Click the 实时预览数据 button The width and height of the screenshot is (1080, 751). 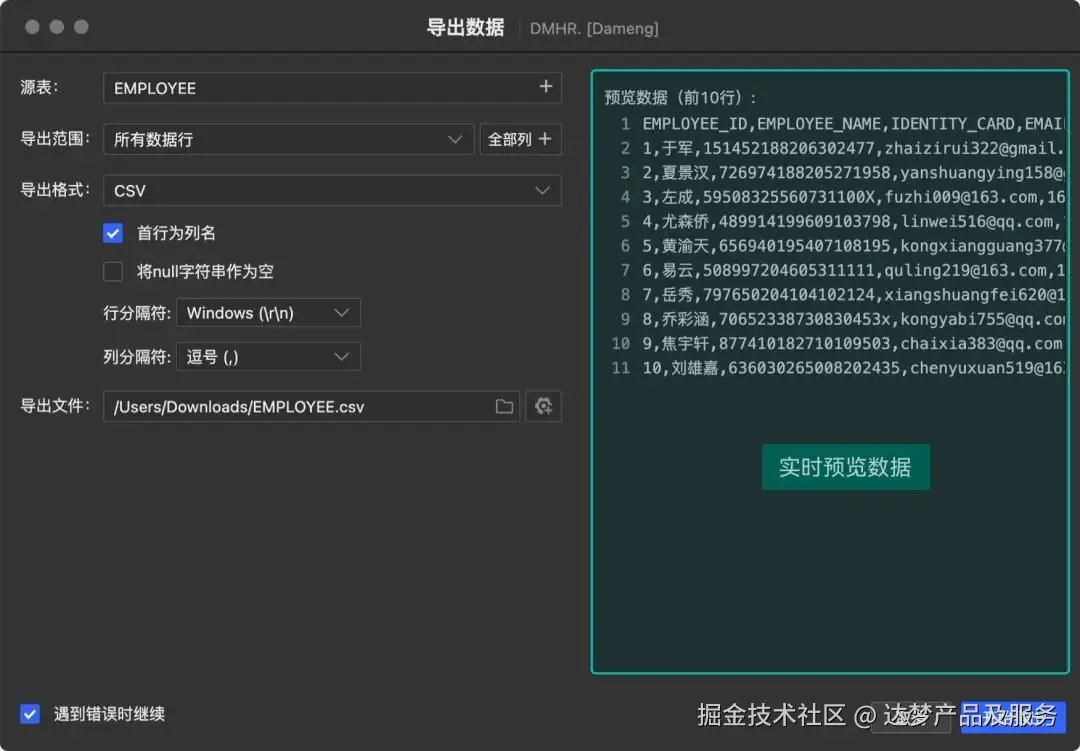pos(845,467)
